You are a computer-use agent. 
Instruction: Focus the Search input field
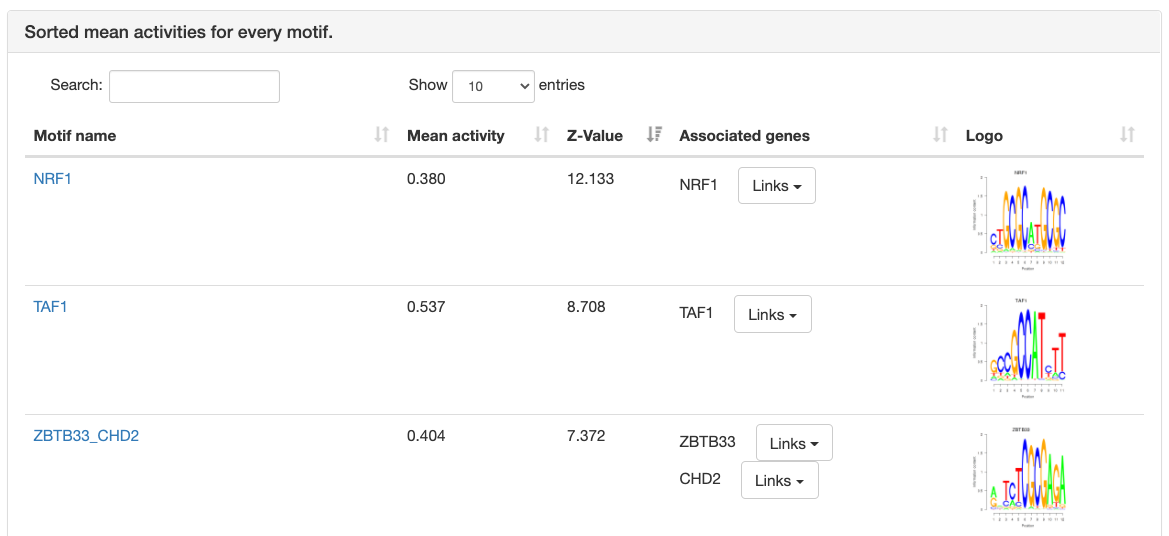194,86
